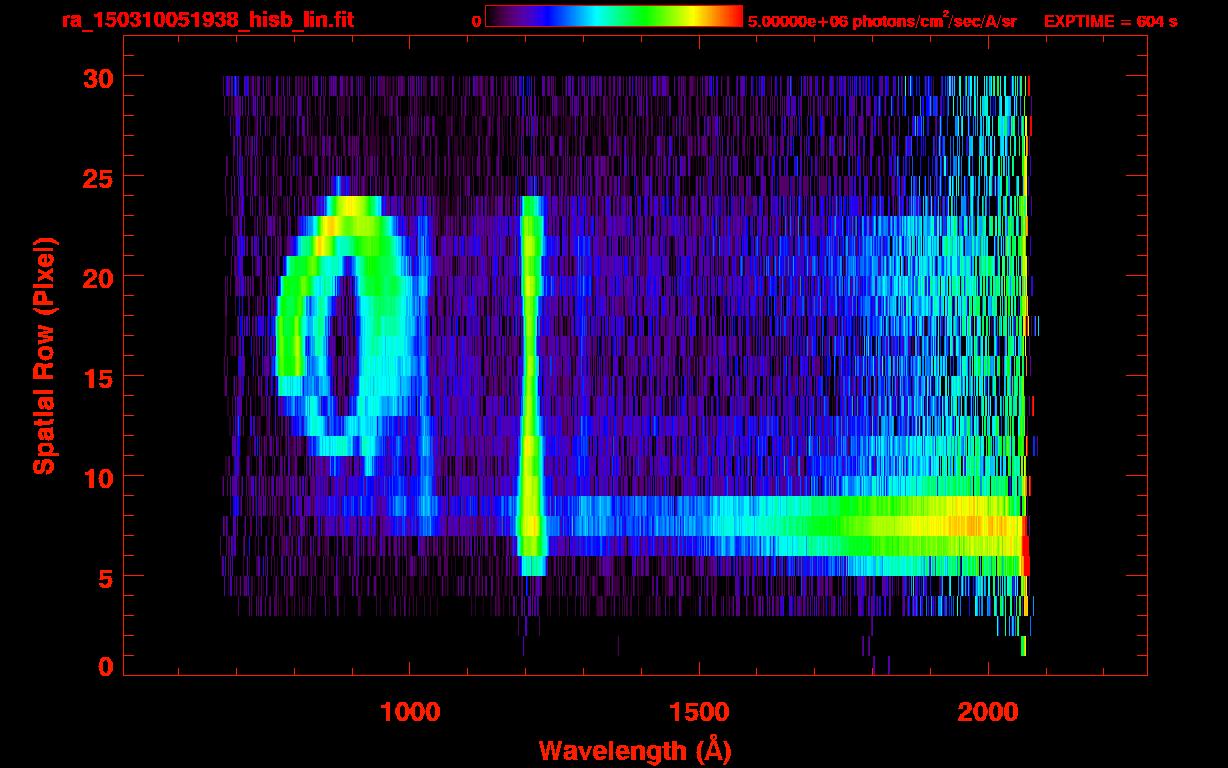Click the y-axis tick label 20

pos(97,277)
